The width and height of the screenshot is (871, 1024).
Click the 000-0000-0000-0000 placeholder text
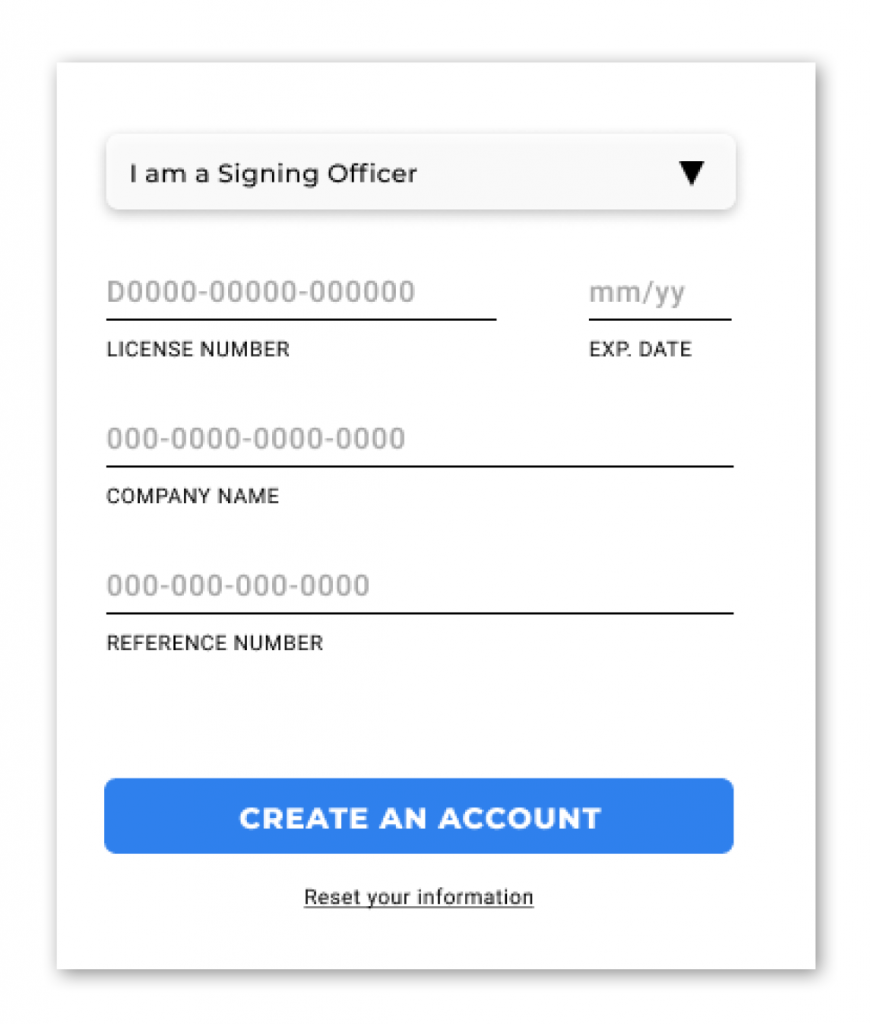256,439
